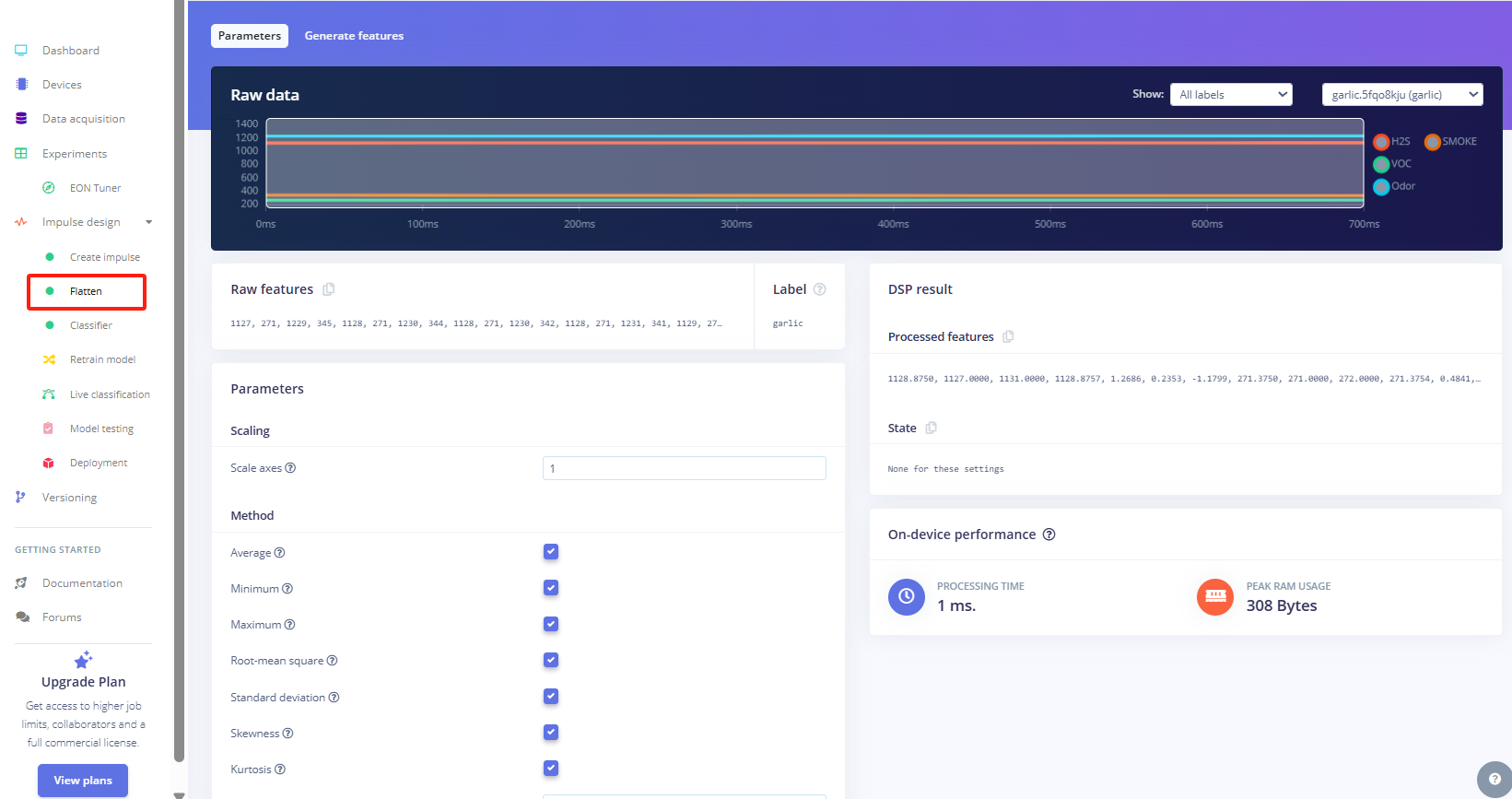Click the View plans button
1512x799 pixels.
(x=83, y=781)
